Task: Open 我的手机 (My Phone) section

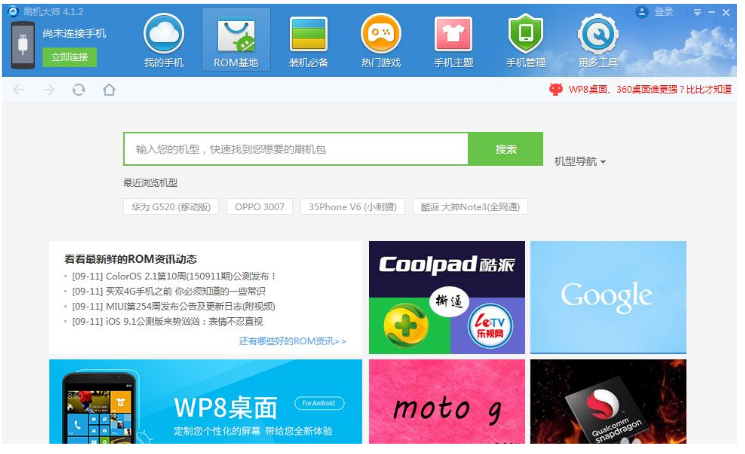Action: [163, 40]
